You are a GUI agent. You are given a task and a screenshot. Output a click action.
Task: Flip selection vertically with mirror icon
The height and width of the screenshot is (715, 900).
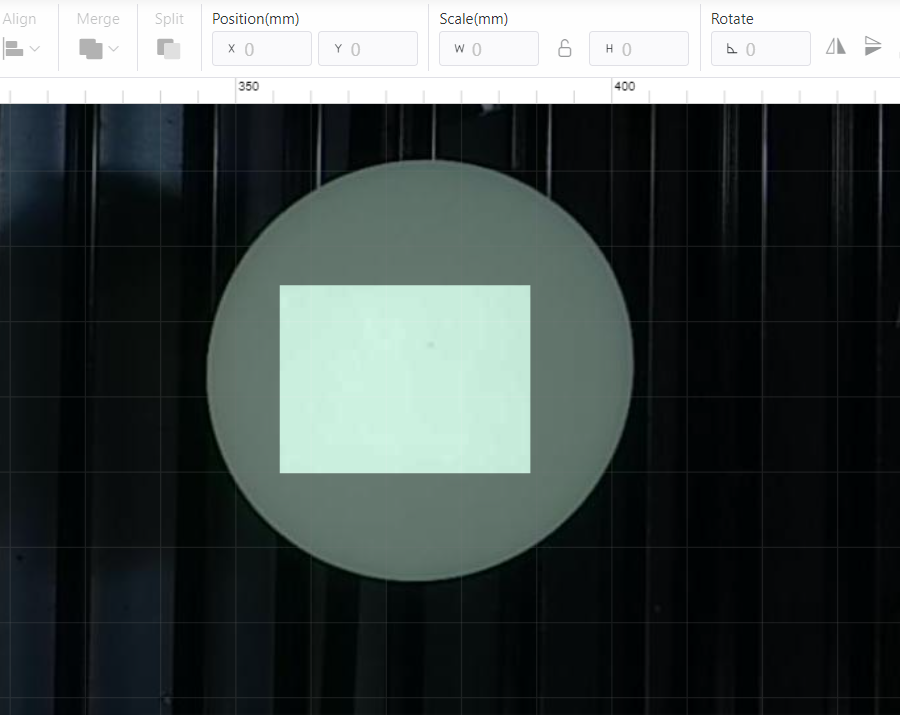click(872, 46)
